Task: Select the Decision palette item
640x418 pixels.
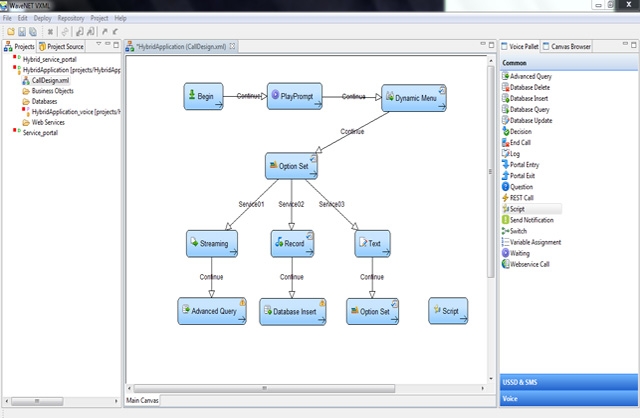Action: click(x=520, y=131)
